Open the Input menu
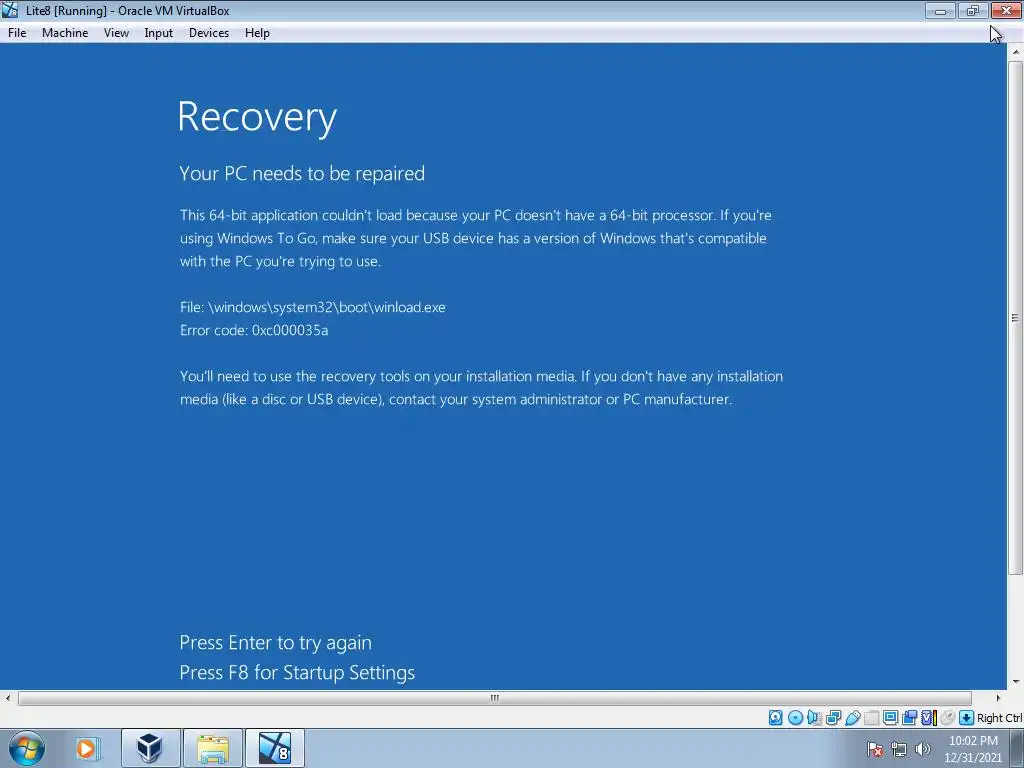This screenshot has width=1024, height=768. click(159, 33)
